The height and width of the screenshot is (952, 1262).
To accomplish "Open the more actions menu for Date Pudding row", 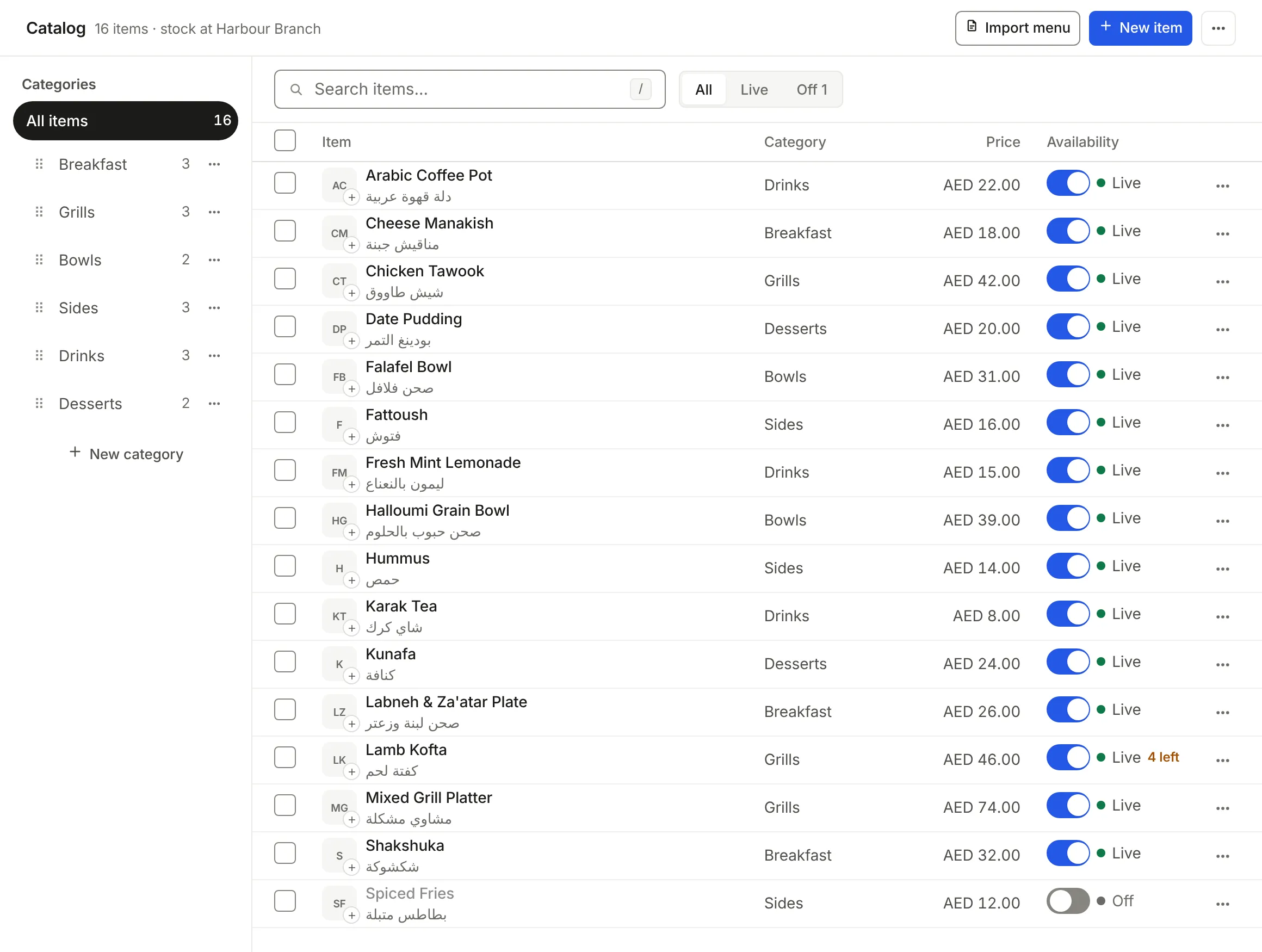I will pos(1222,330).
